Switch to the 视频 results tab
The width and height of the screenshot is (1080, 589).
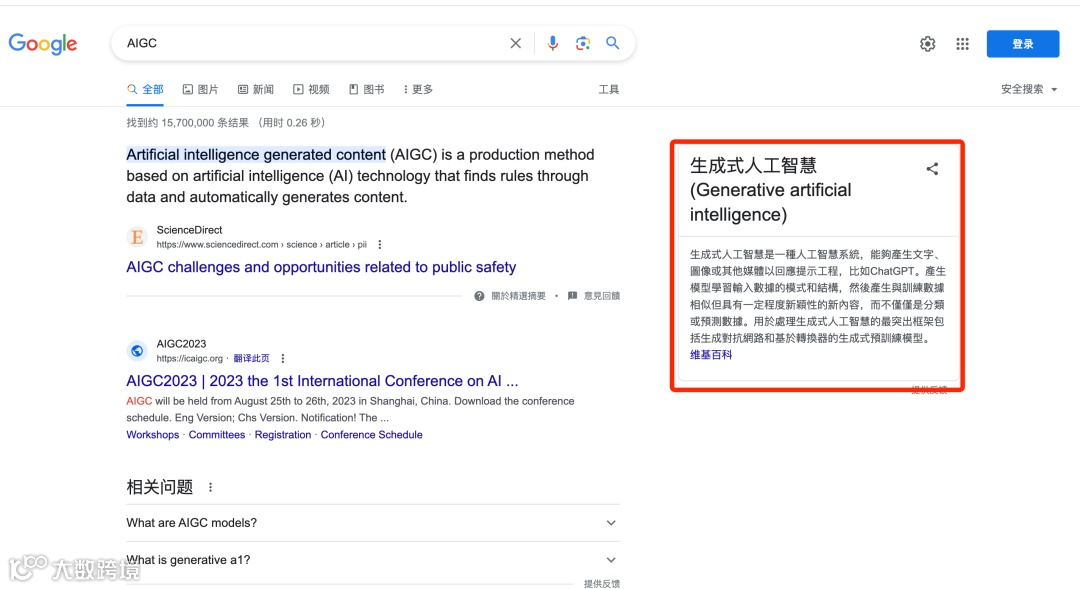[x=311, y=89]
